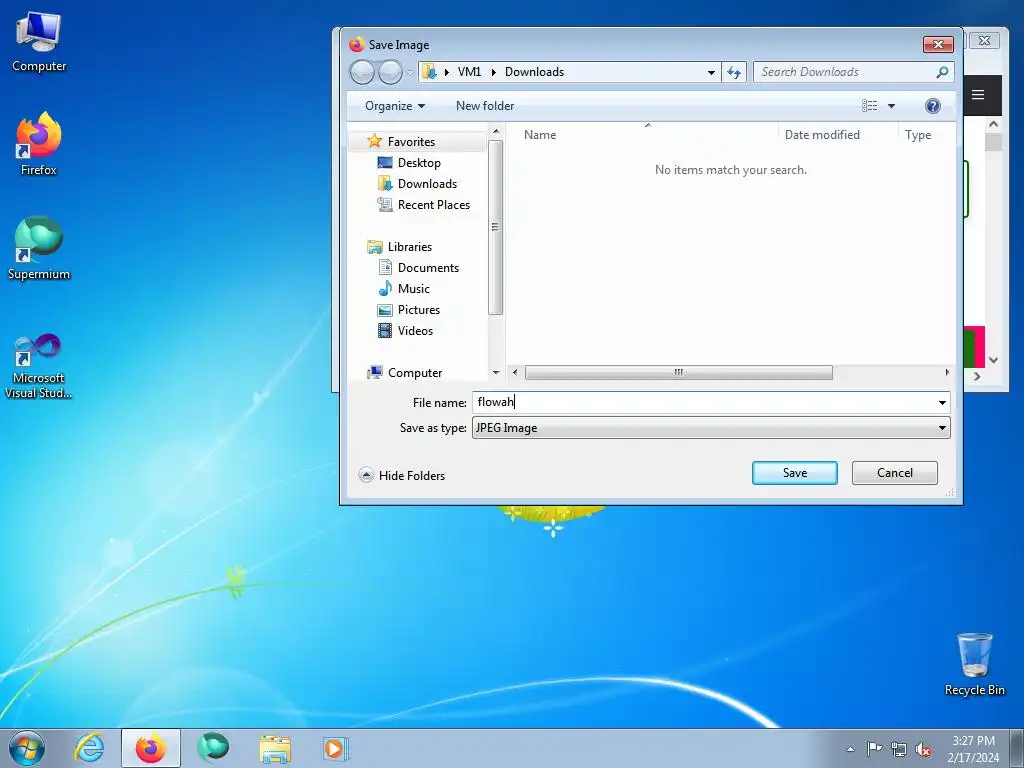Click the Change your view icon
The height and width of the screenshot is (768, 1024).
point(869,106)
